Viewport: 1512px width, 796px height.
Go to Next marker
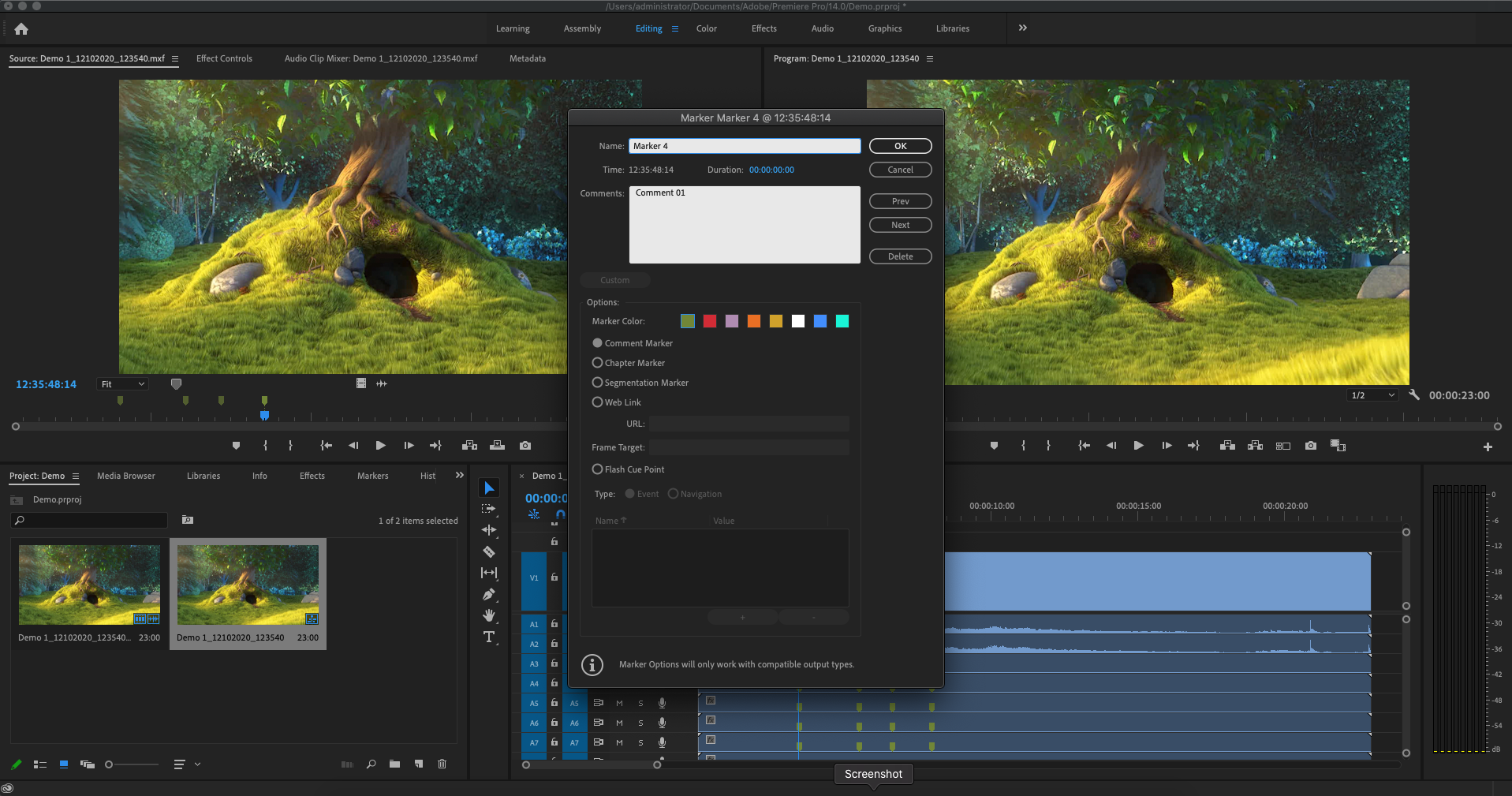click(901, 226)
